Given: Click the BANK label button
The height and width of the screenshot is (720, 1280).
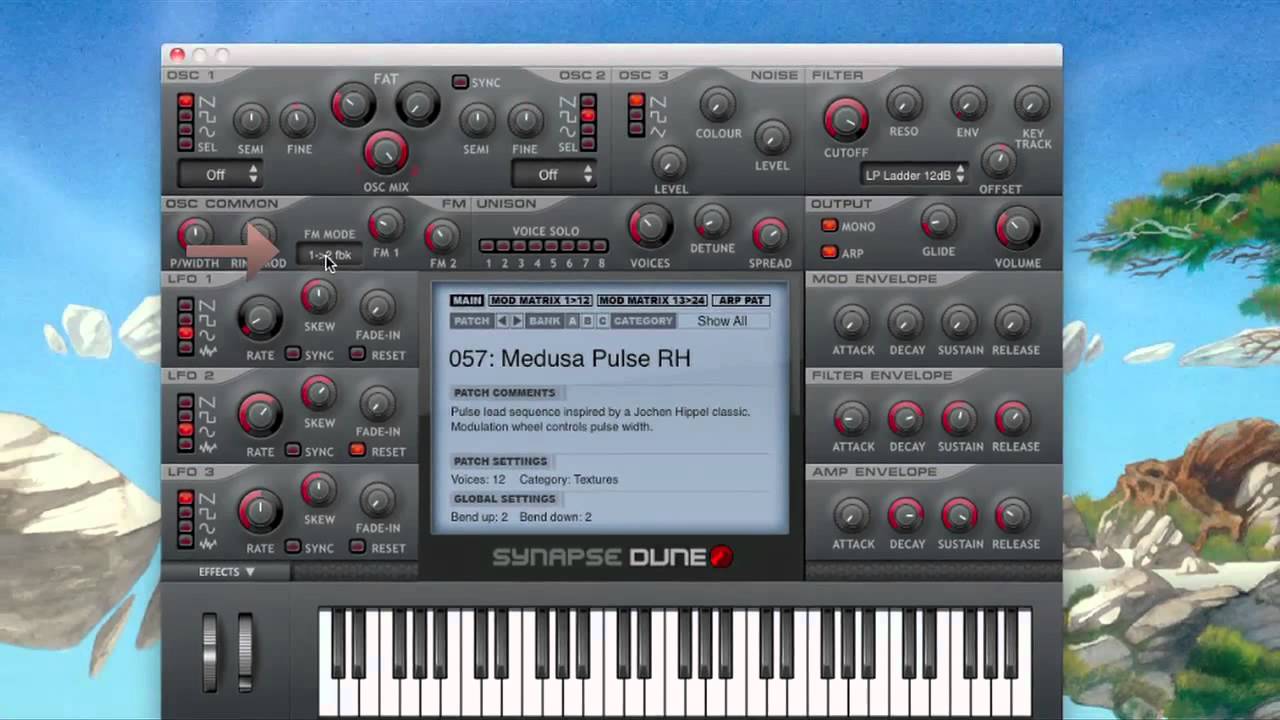Looking at the screenshot, I should click(545, 321).
